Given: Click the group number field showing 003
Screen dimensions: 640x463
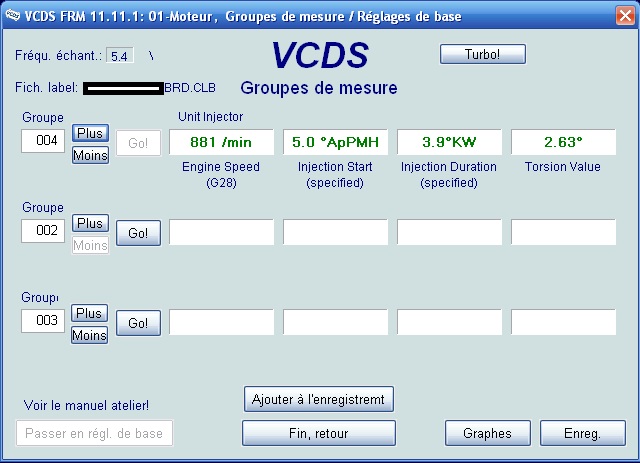Looking at the screenshot, I should click(43, 321).
